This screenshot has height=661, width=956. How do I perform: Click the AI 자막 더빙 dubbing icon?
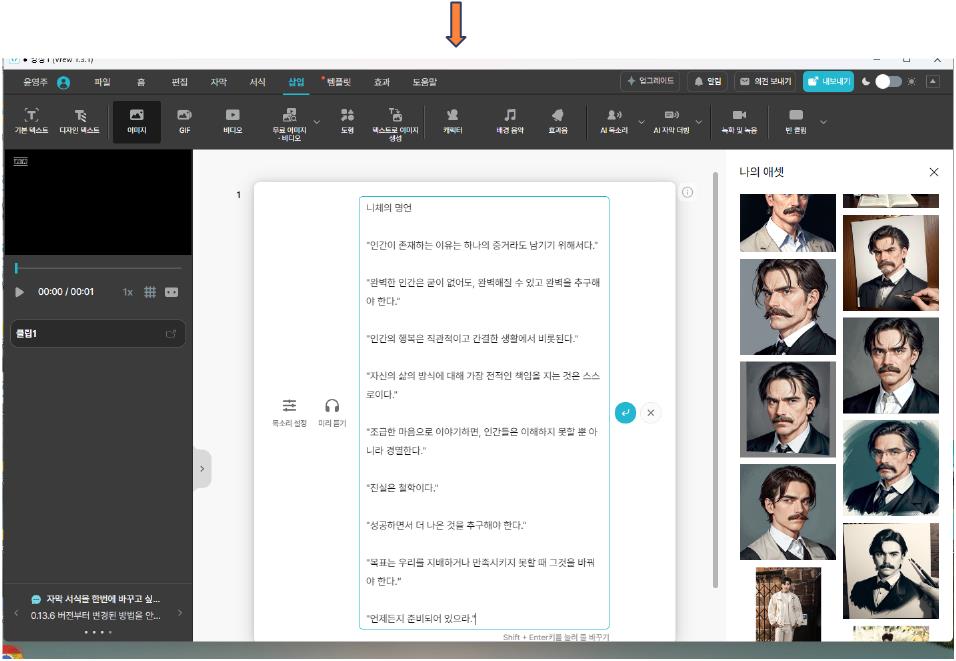click(x=671, y=121)
